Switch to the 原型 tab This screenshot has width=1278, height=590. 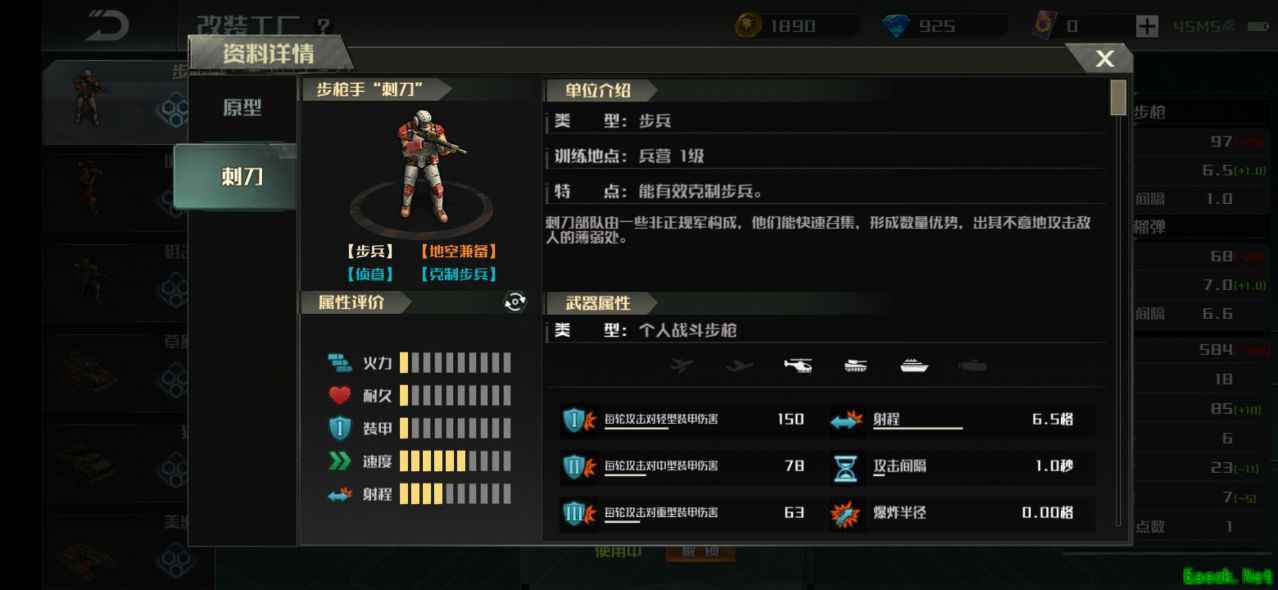coord(242,108)
